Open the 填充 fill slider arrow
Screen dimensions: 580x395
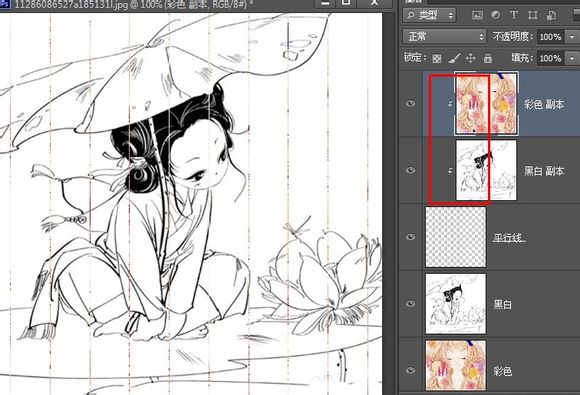coord(572,58)
